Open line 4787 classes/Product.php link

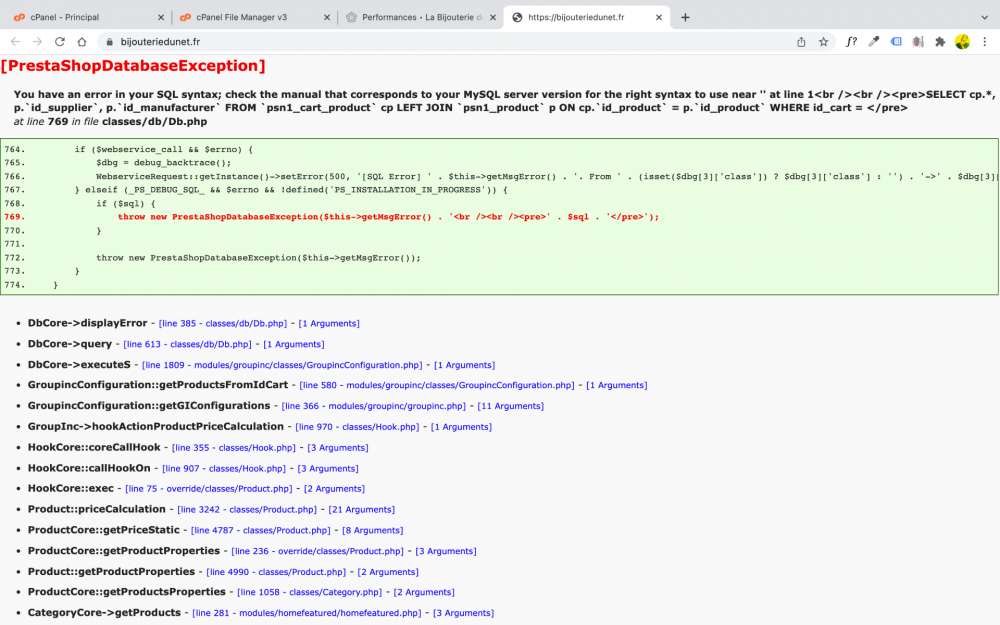[261, 530]
